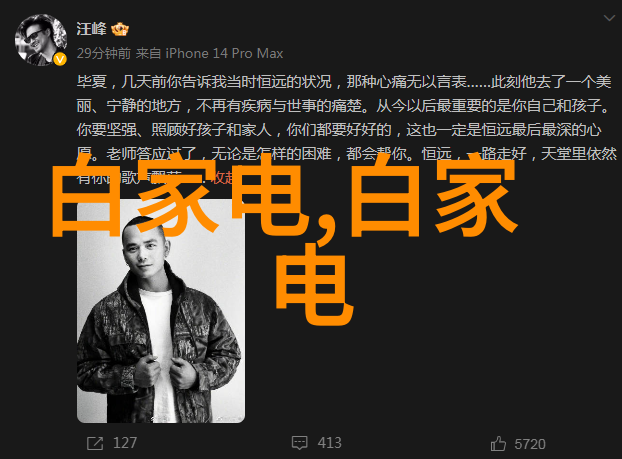Open the profile avatar picture
This screenshot has height=459, width=622.
coord(40,40)
